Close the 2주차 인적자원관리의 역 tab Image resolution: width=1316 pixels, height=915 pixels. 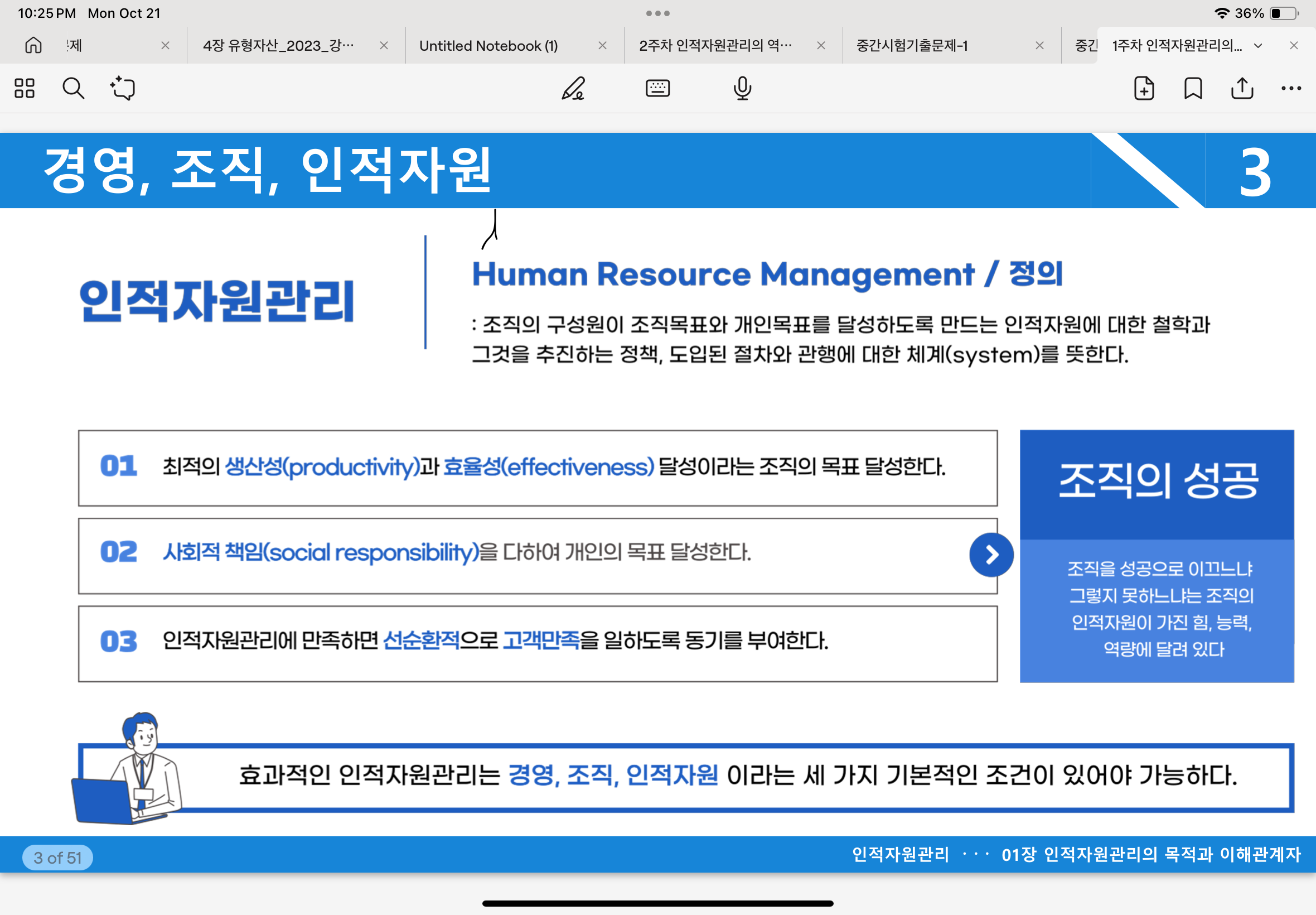coord(821,45)
